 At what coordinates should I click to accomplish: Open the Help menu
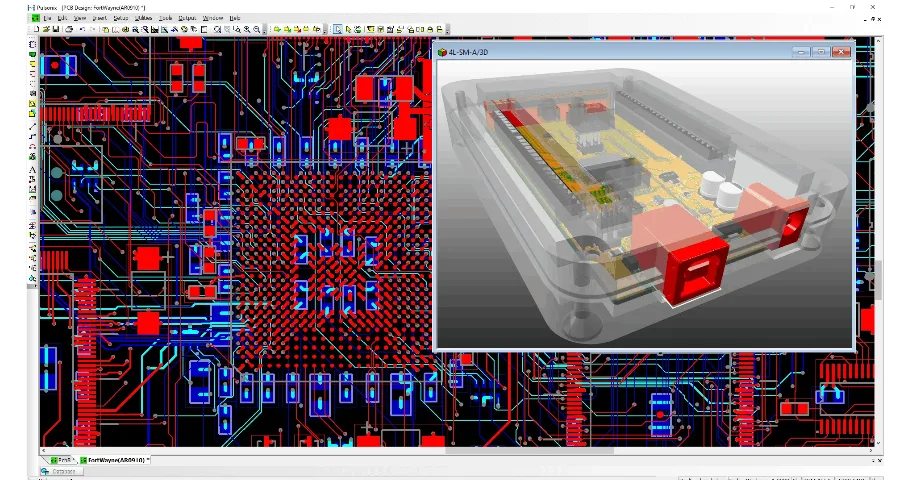pos(235,18)
